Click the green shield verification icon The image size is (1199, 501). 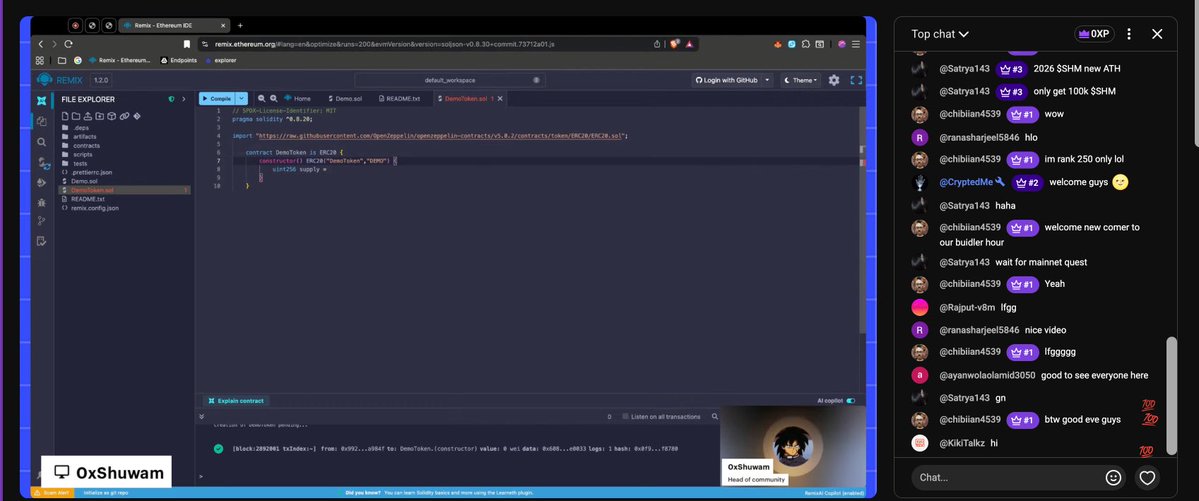tap(171, 99)
